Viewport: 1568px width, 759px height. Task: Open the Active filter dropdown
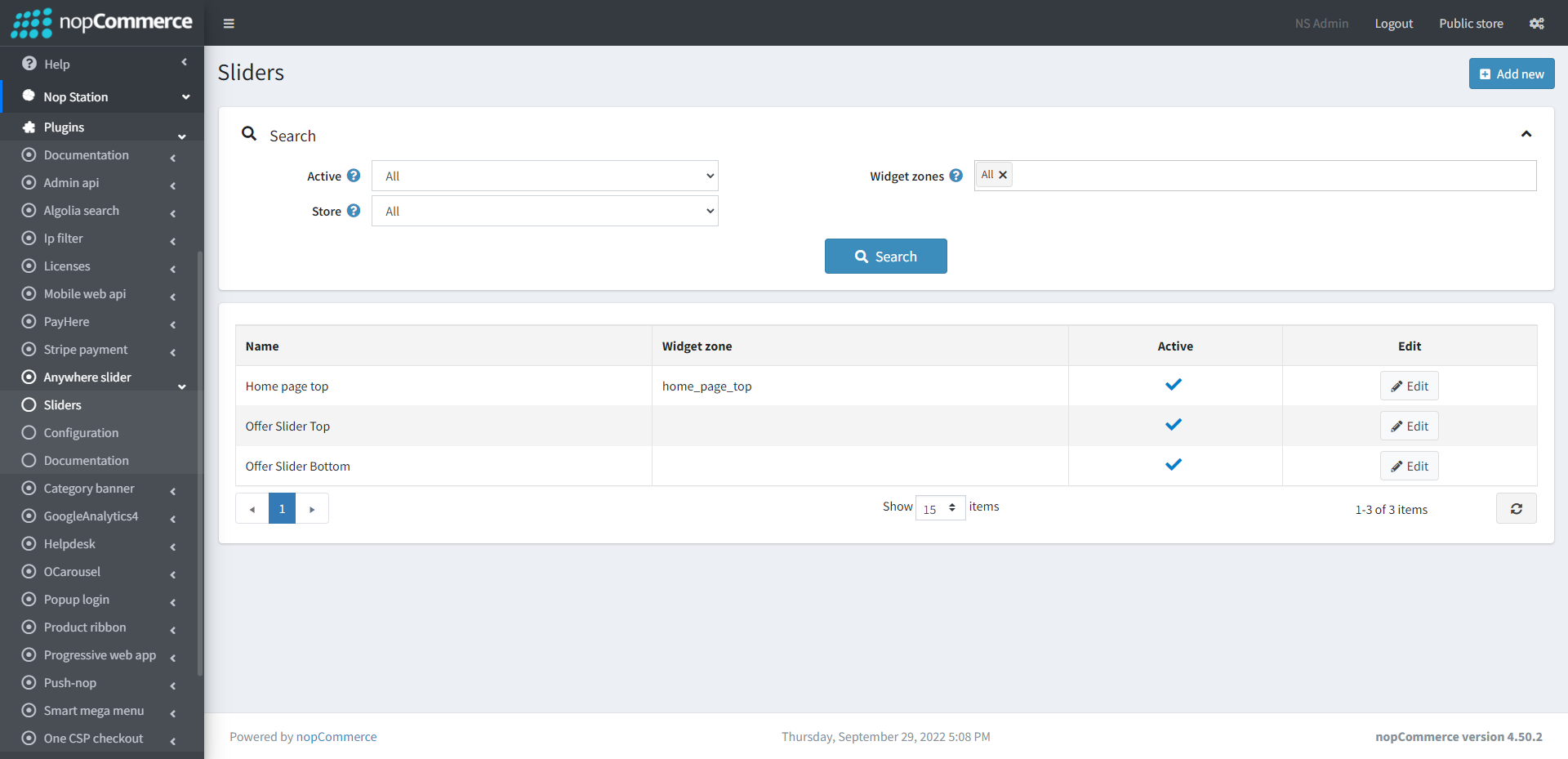545,176
